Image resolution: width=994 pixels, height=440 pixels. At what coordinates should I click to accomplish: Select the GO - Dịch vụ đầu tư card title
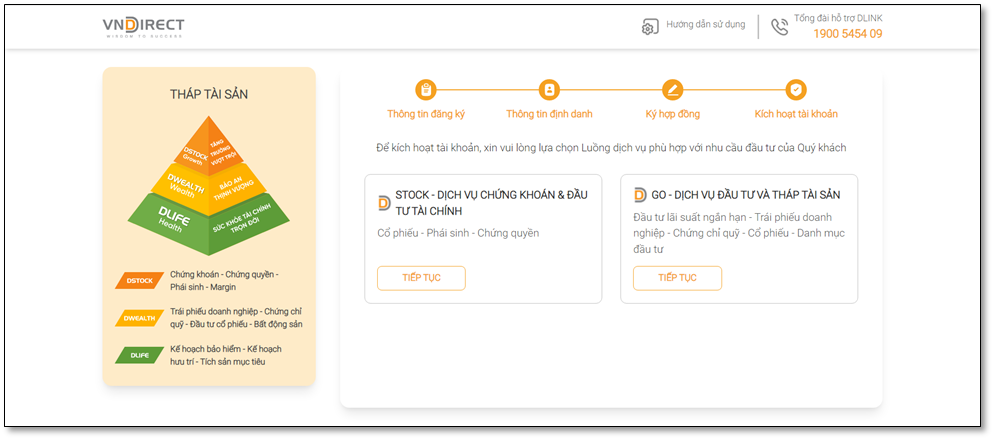click(x=746, y=195)
